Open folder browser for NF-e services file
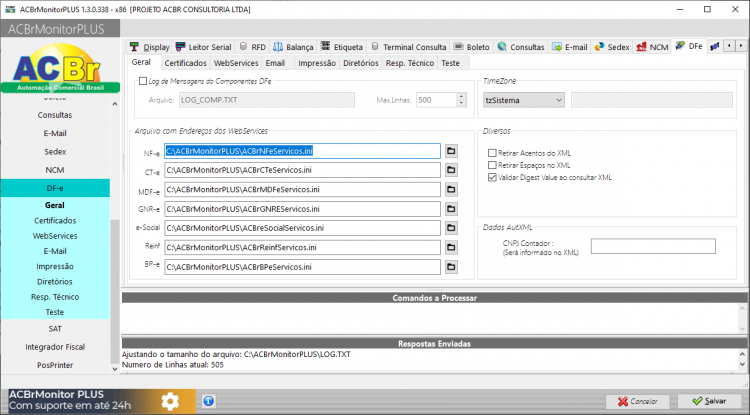 (x=451, y=151)
